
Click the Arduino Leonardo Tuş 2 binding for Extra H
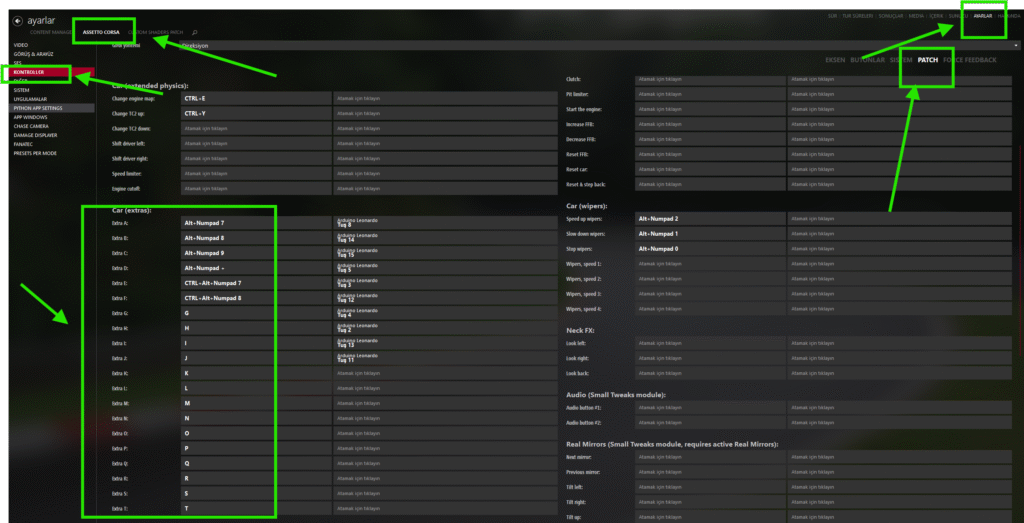click(x=445, y=328)
